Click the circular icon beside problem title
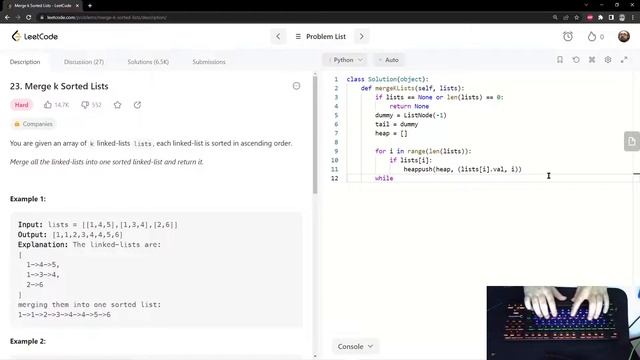The width and height of the screenshot is (640, 360). click(296, 86)
